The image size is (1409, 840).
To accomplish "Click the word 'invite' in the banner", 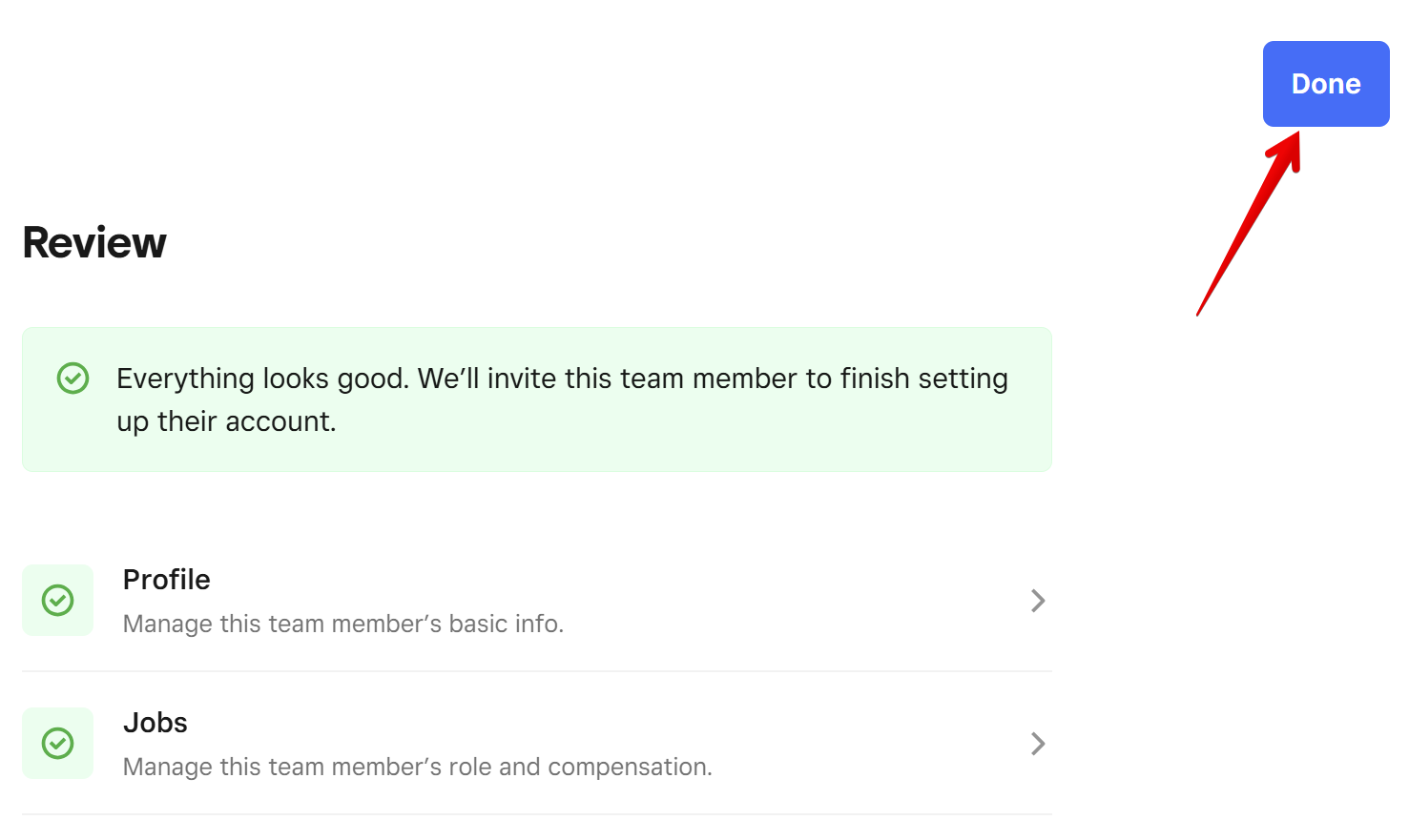I will (x=522, y=379).
